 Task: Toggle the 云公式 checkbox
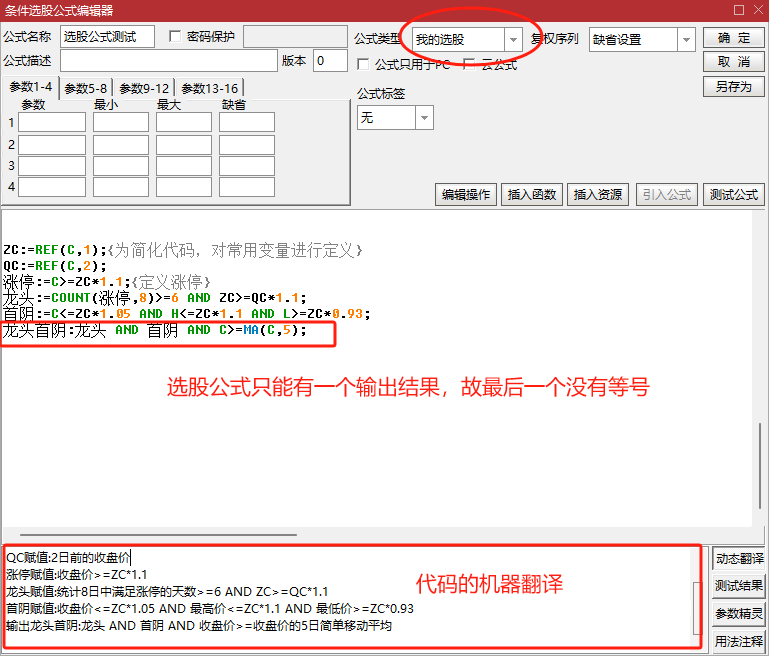pyautogui.click(x=469, y=64)
